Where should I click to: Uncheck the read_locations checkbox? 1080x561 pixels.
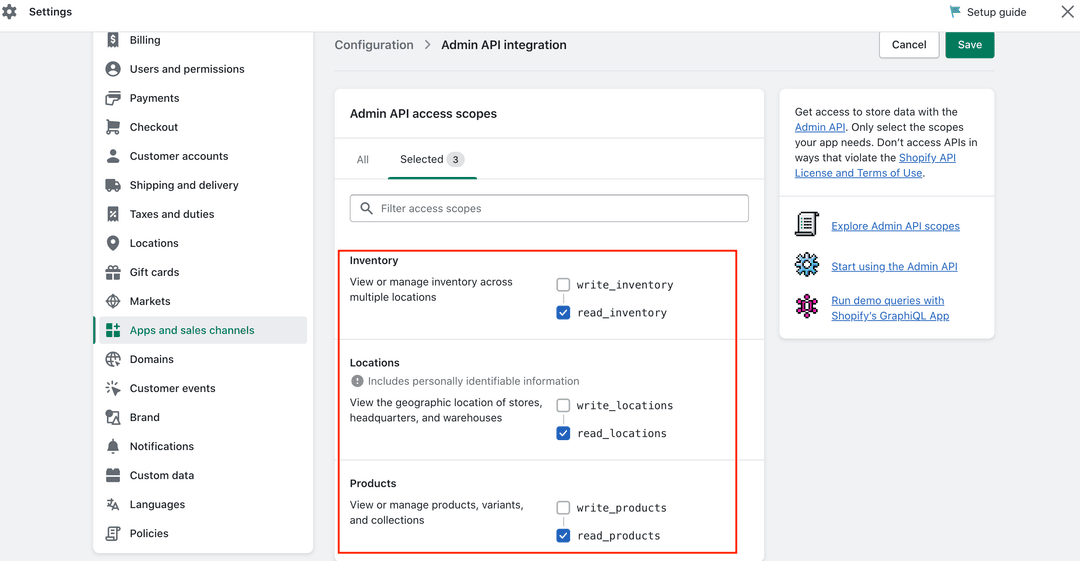coord(563,433)
